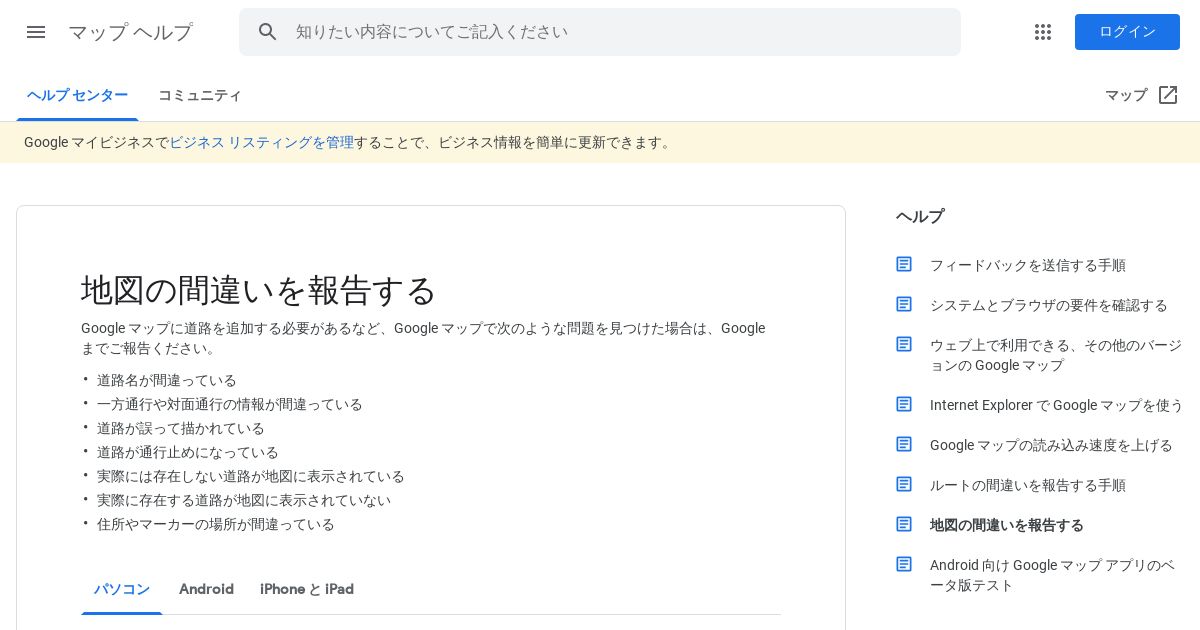Switch to the コミュニティ tab
The height and width of the screenshot is (630, 1200).
[200, 95]
